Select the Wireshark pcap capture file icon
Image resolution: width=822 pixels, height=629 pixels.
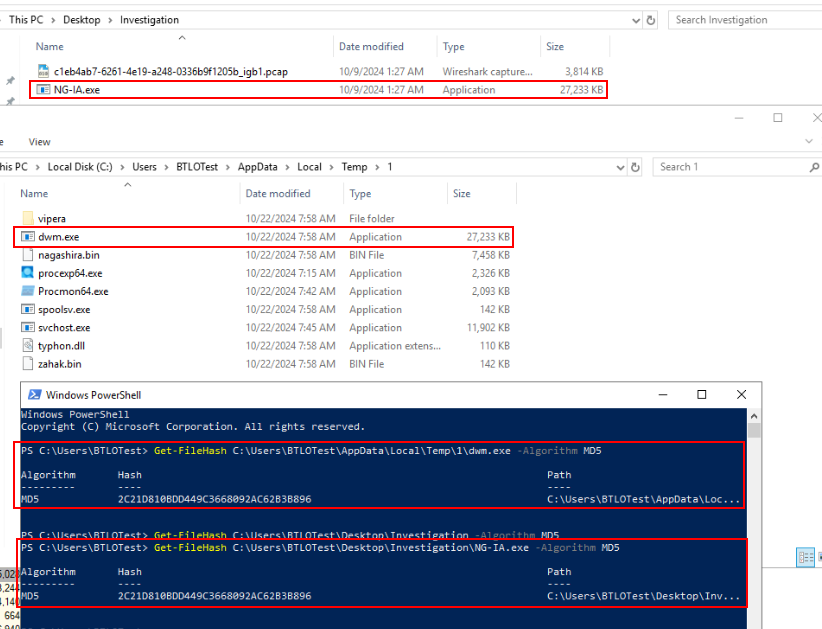click(x=43, y=72)
